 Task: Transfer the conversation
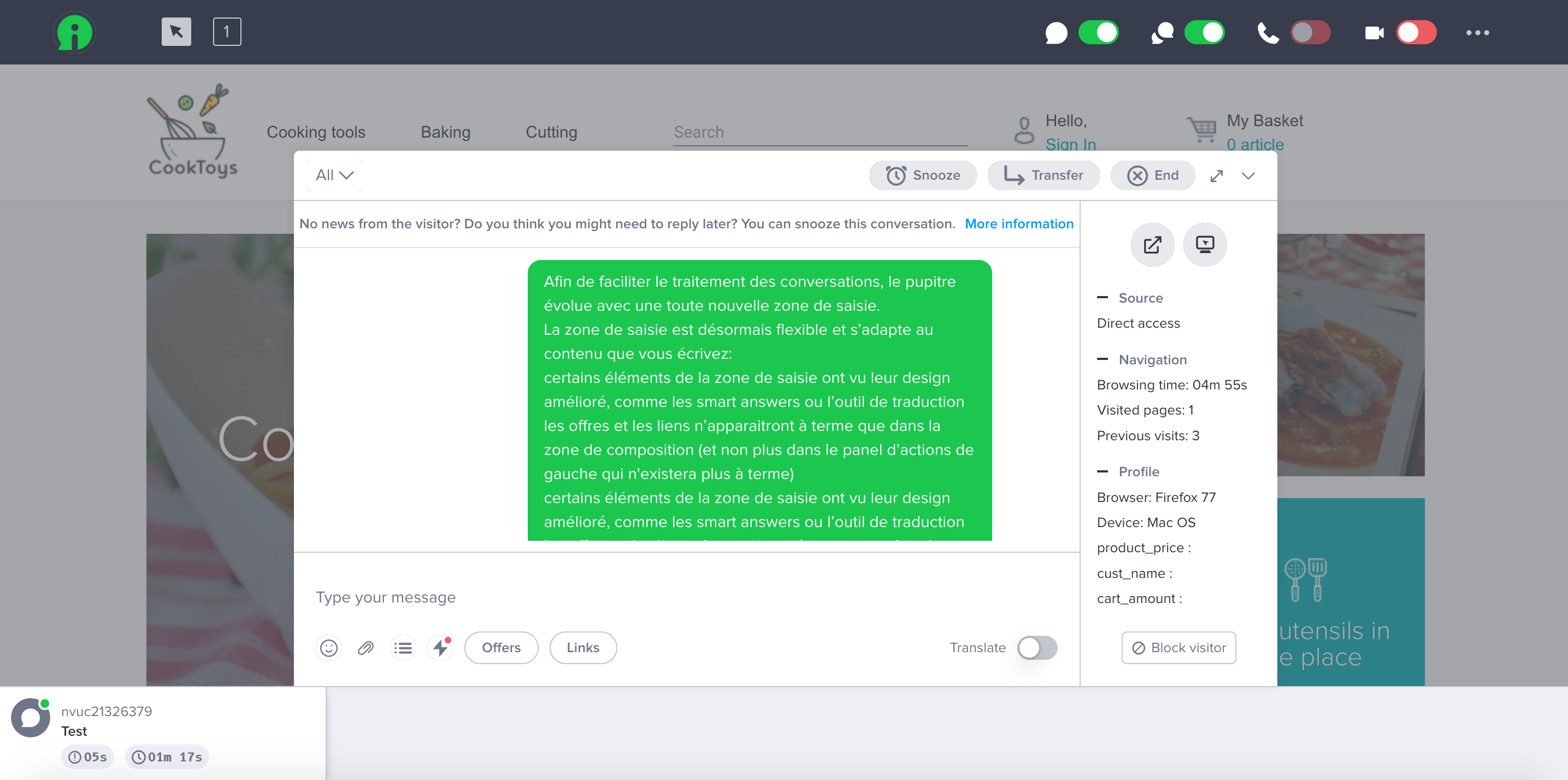(x=1044, y=175)
